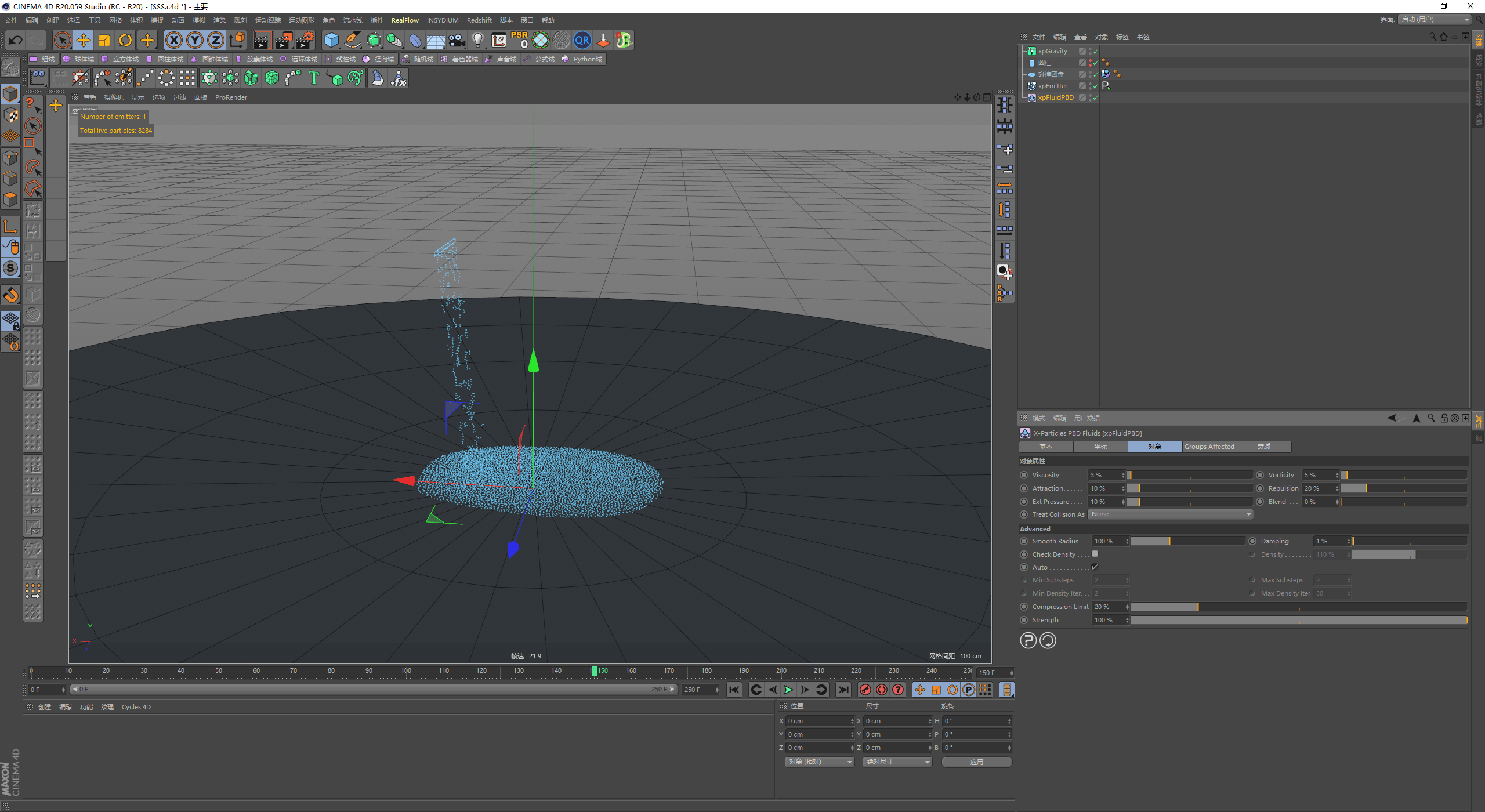Toggle the X axis lock icon
Screen dimensions: 1485x812
[x=173, y=40]
